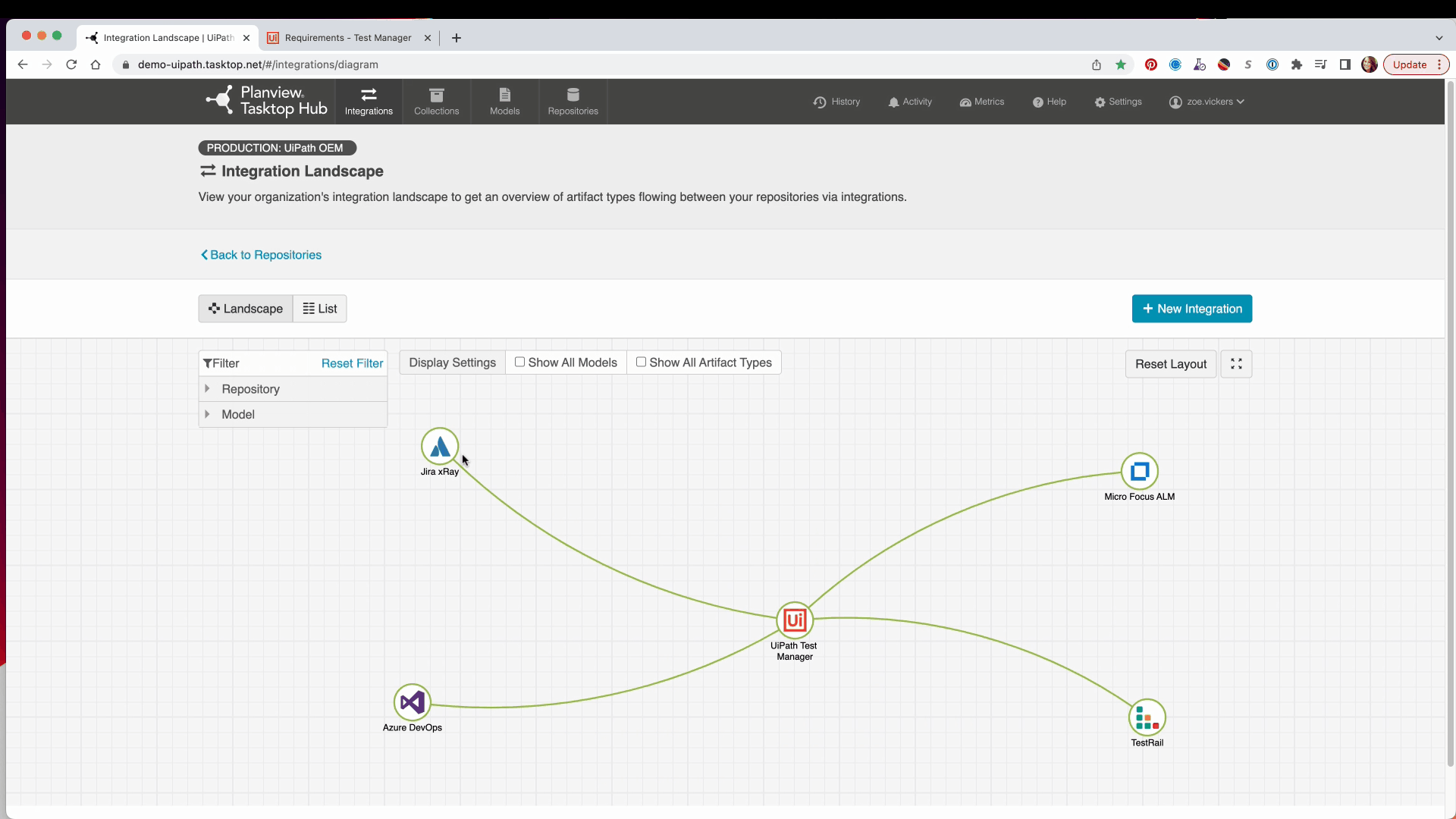Go forward with browser forward arrow
The height and width of the screenshot is (819, 1456).
47,64
